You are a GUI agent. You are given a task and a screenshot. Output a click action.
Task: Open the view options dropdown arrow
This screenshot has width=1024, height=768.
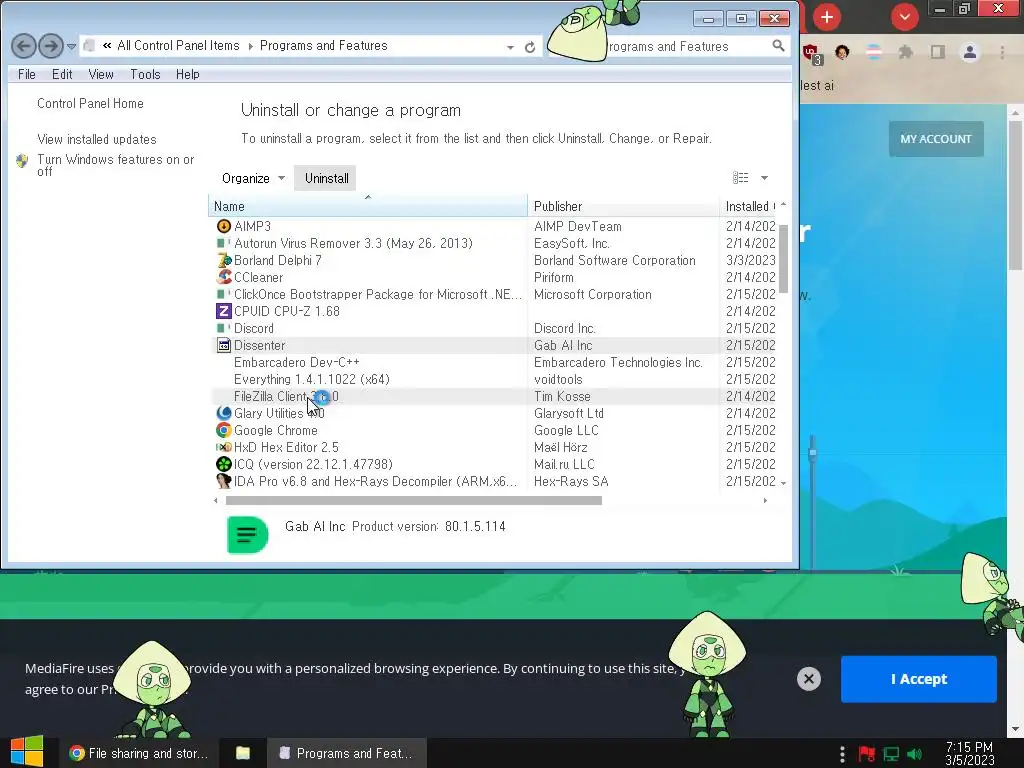tap(764, 178)
